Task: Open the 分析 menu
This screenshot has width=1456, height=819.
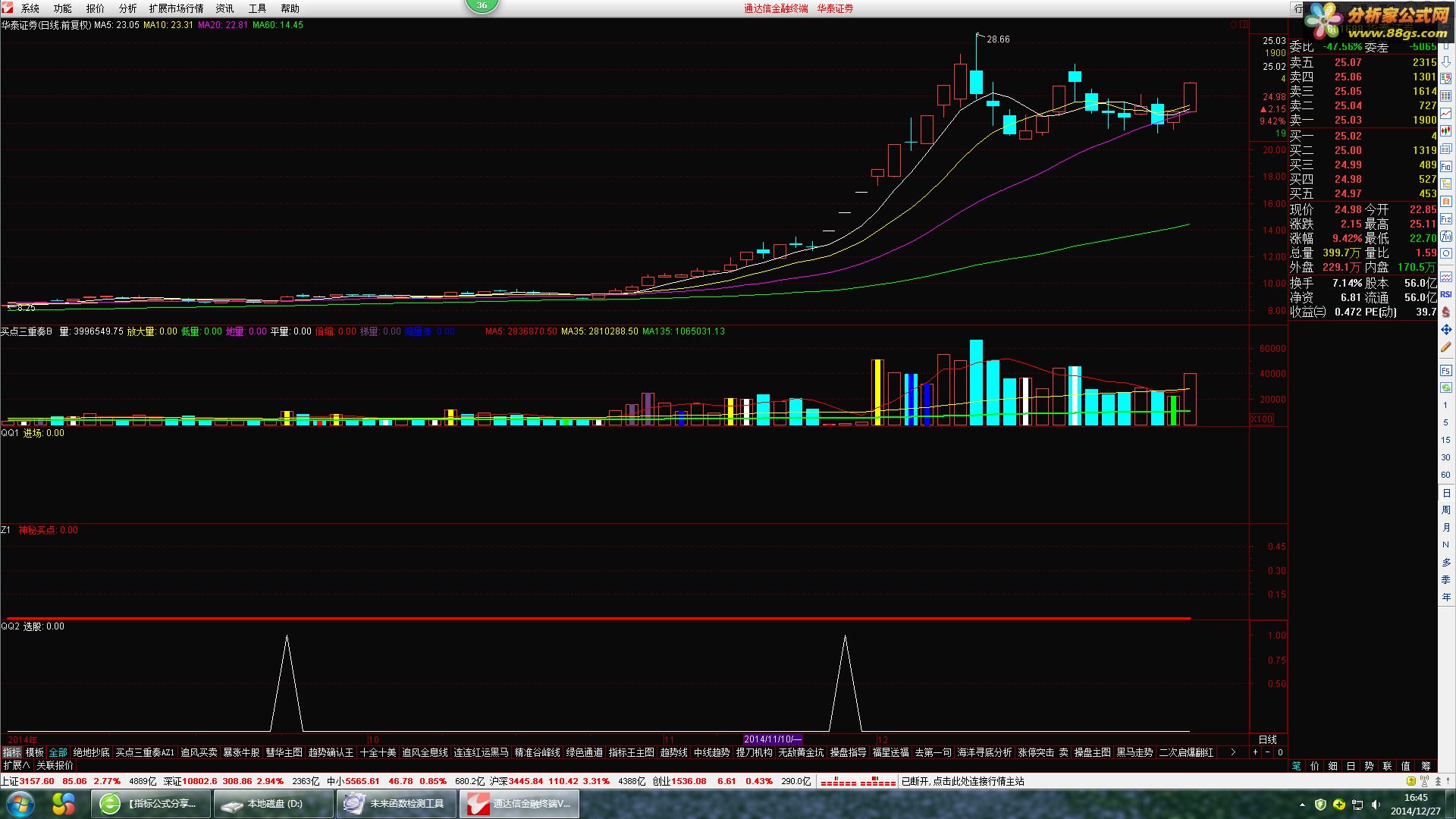Action: 127,8
